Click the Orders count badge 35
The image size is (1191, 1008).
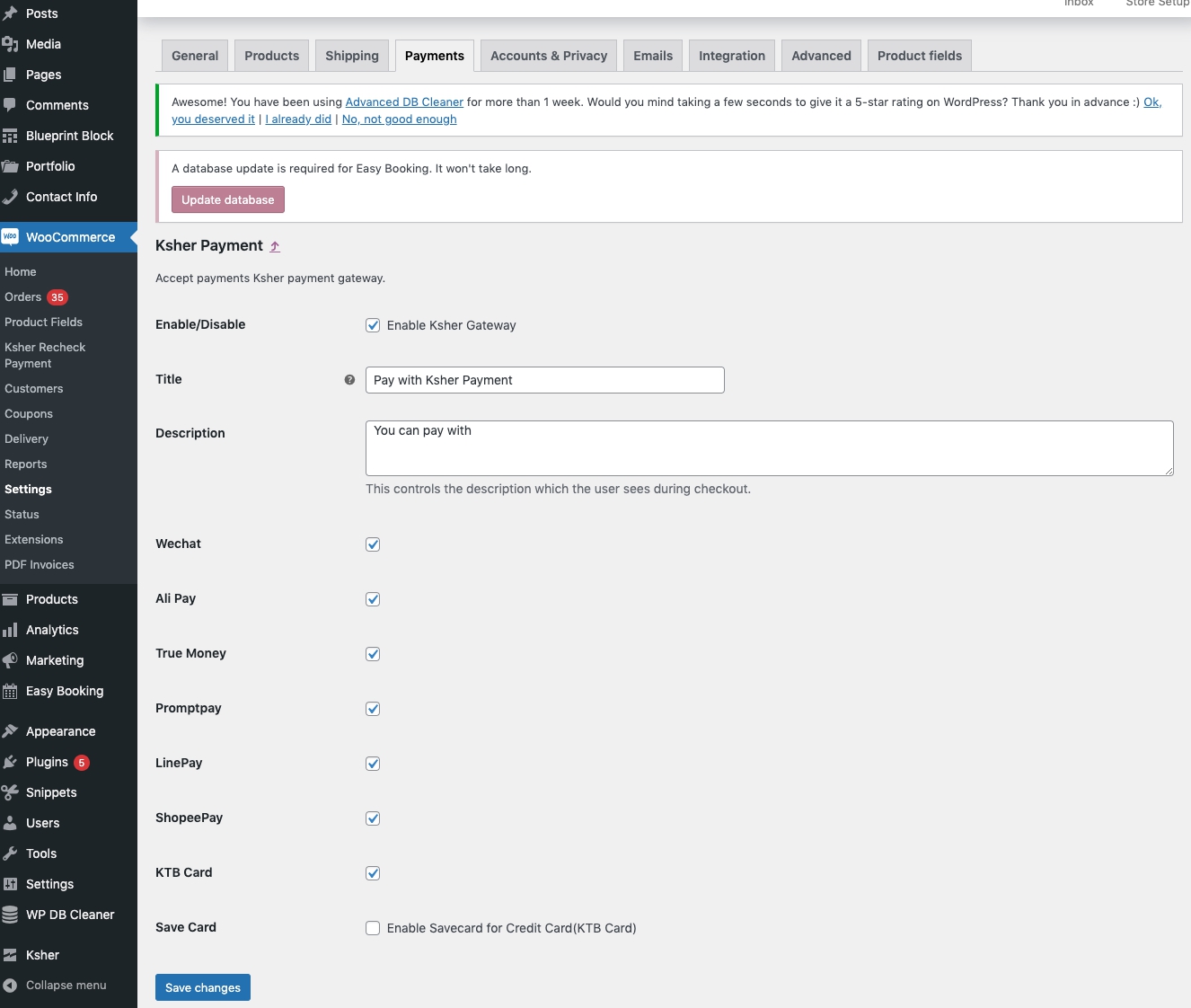pos(57,297)
